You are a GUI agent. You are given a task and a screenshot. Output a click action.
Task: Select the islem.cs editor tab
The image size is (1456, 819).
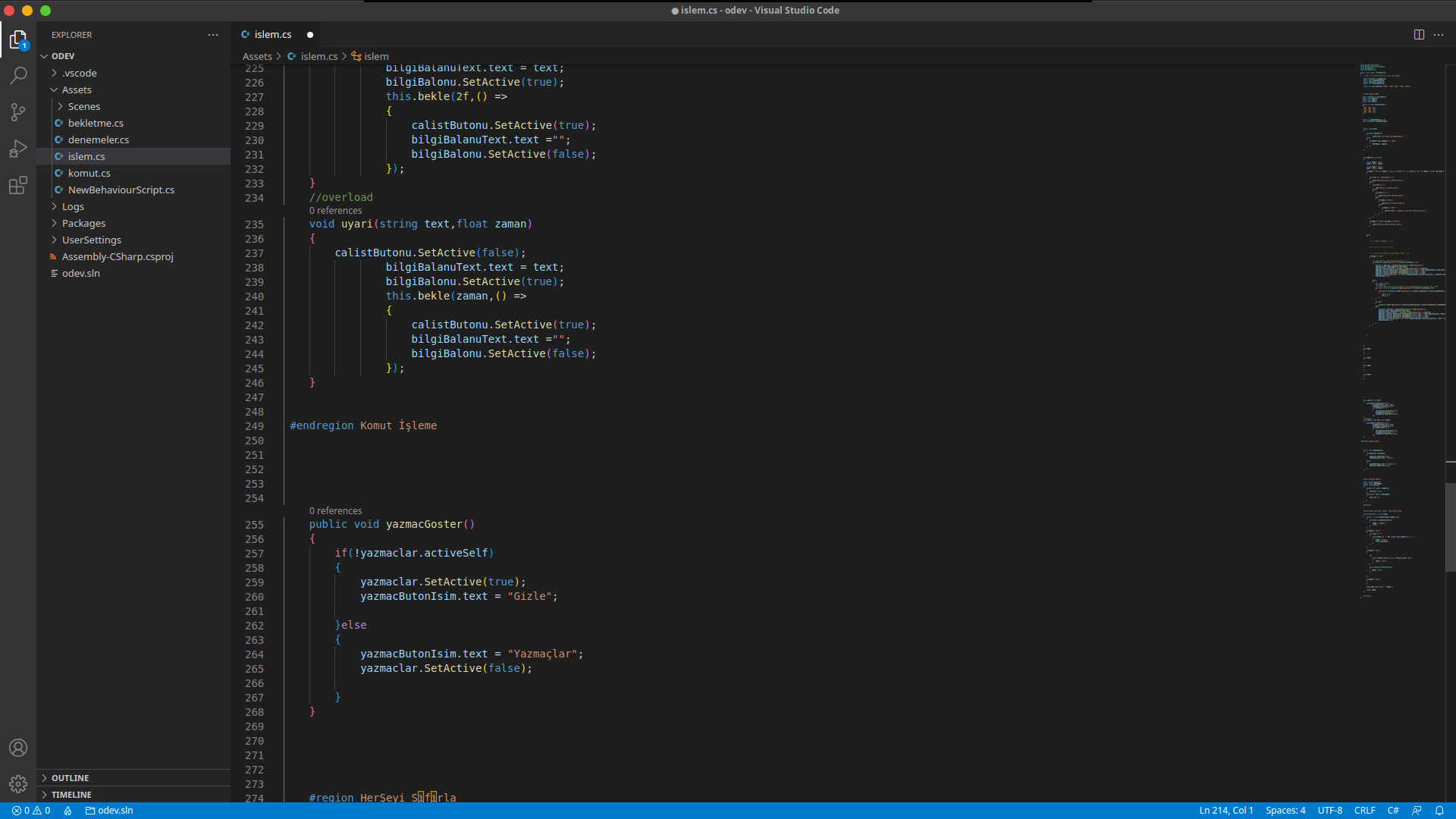tap(272, 35)
